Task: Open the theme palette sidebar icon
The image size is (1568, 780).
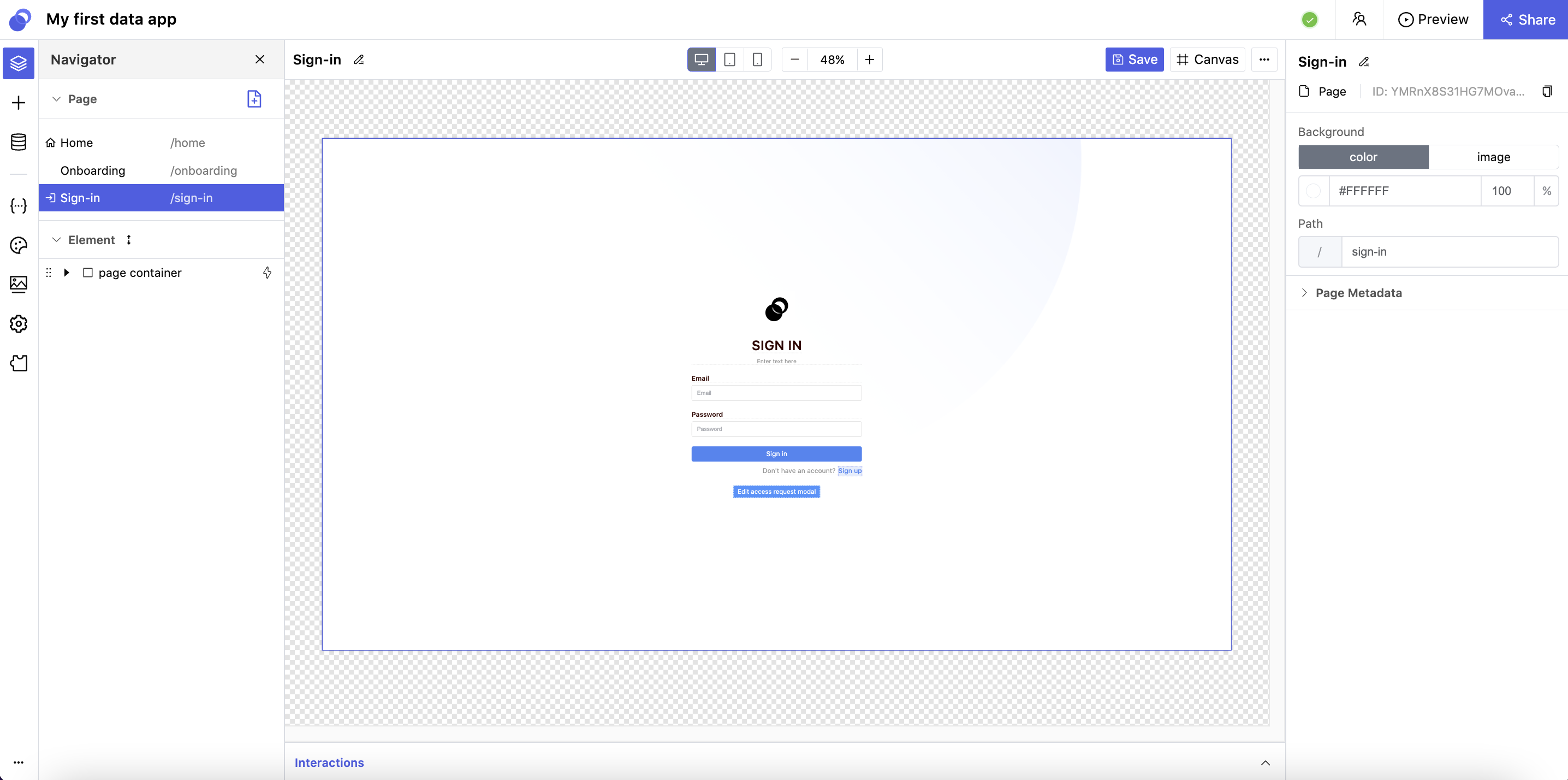Action: [x=18, y=245]
